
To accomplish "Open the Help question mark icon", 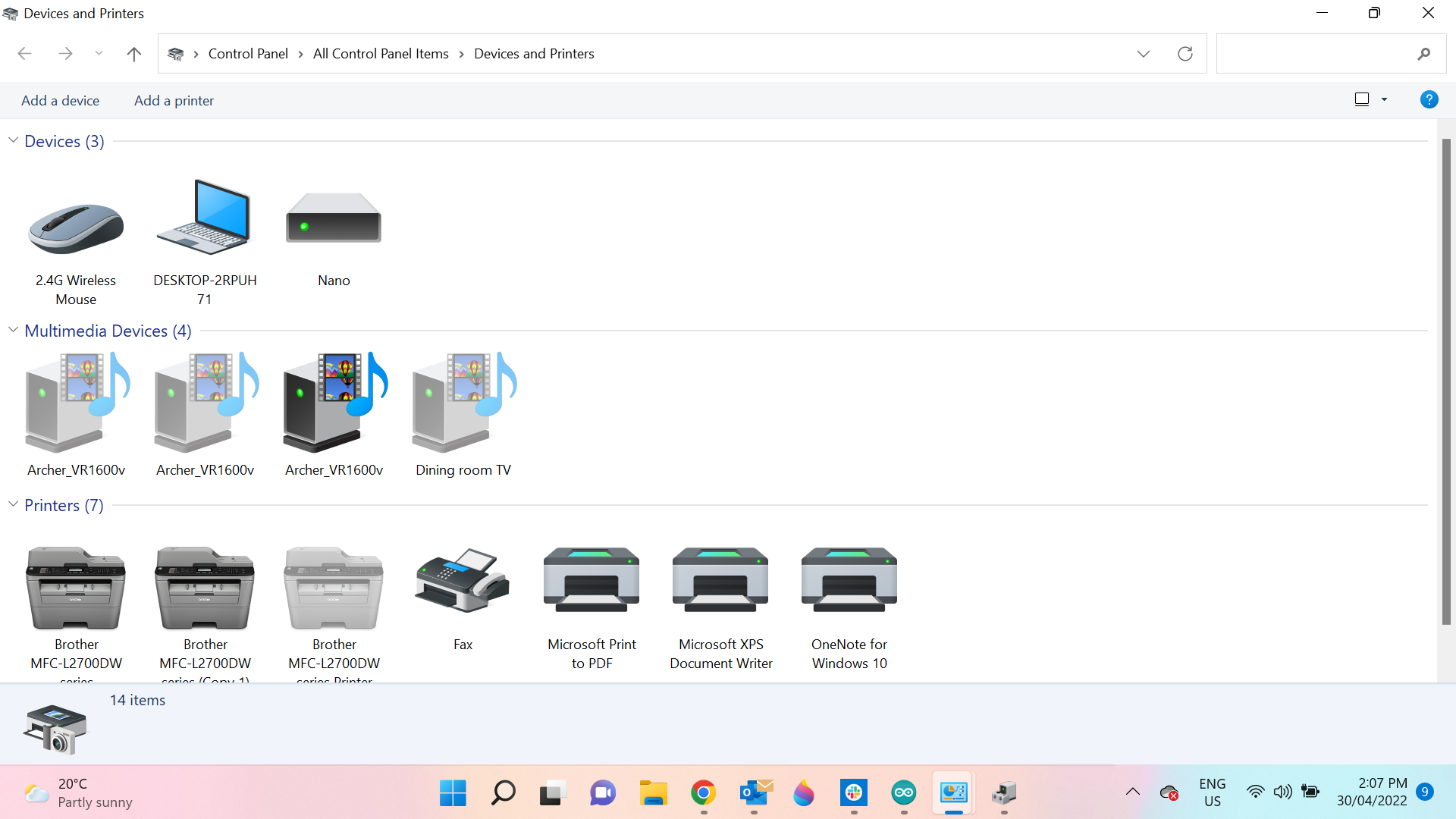I will [1429, 99].
